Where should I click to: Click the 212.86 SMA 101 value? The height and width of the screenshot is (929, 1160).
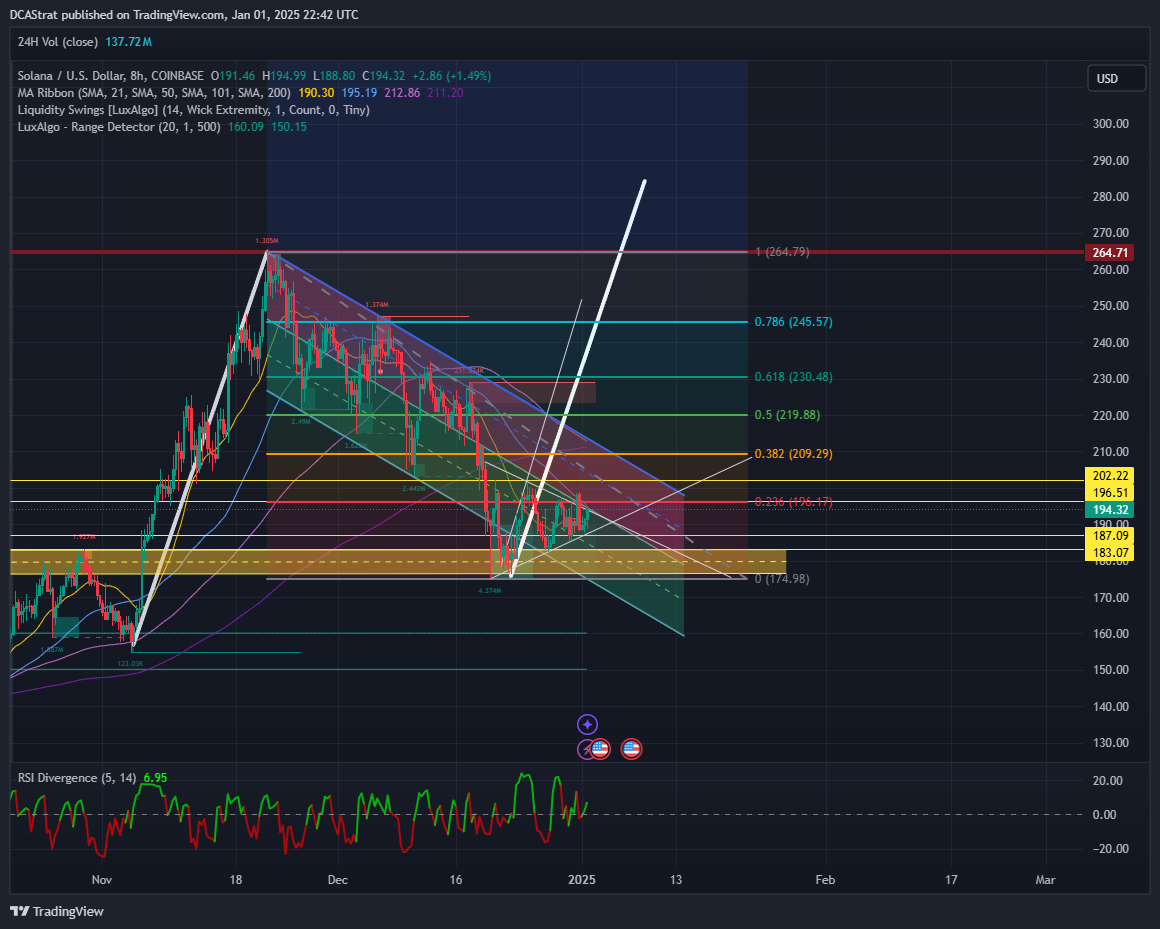[x=402, y=92]
